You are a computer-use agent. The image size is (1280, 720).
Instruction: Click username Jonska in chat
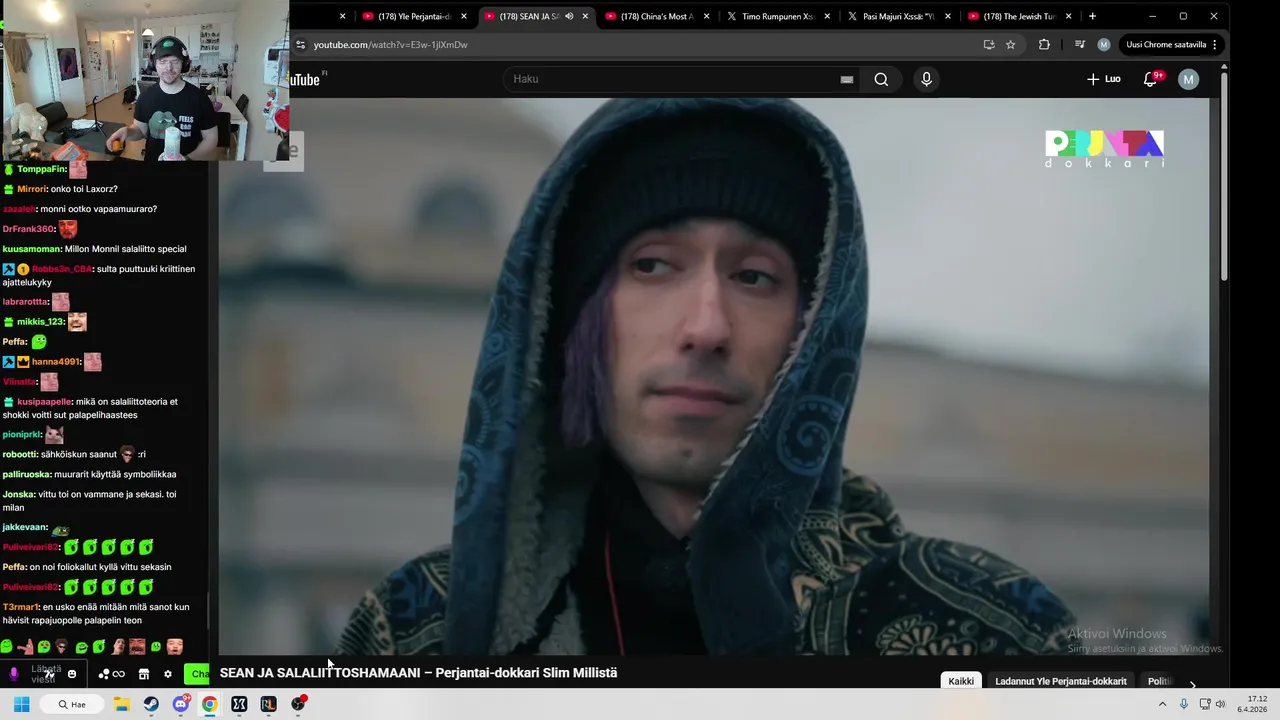18,495
